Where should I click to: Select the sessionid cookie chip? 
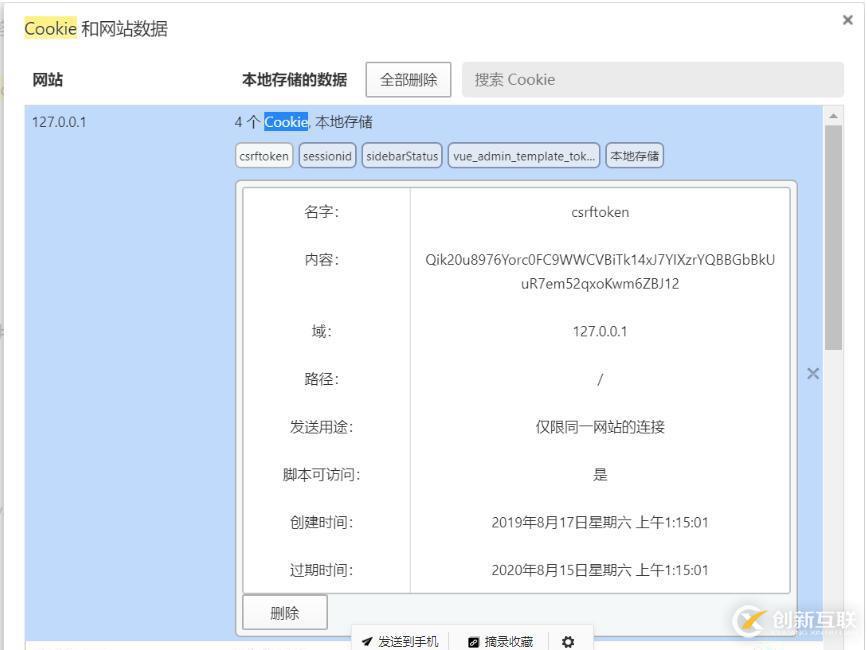coord(327,156)
